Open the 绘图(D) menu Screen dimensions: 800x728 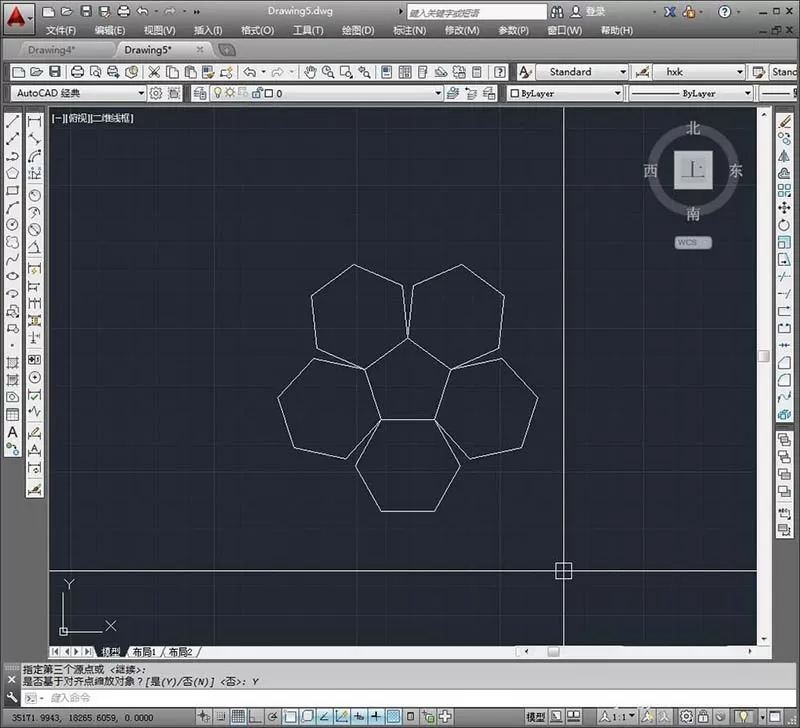click(x=358, y=31)
